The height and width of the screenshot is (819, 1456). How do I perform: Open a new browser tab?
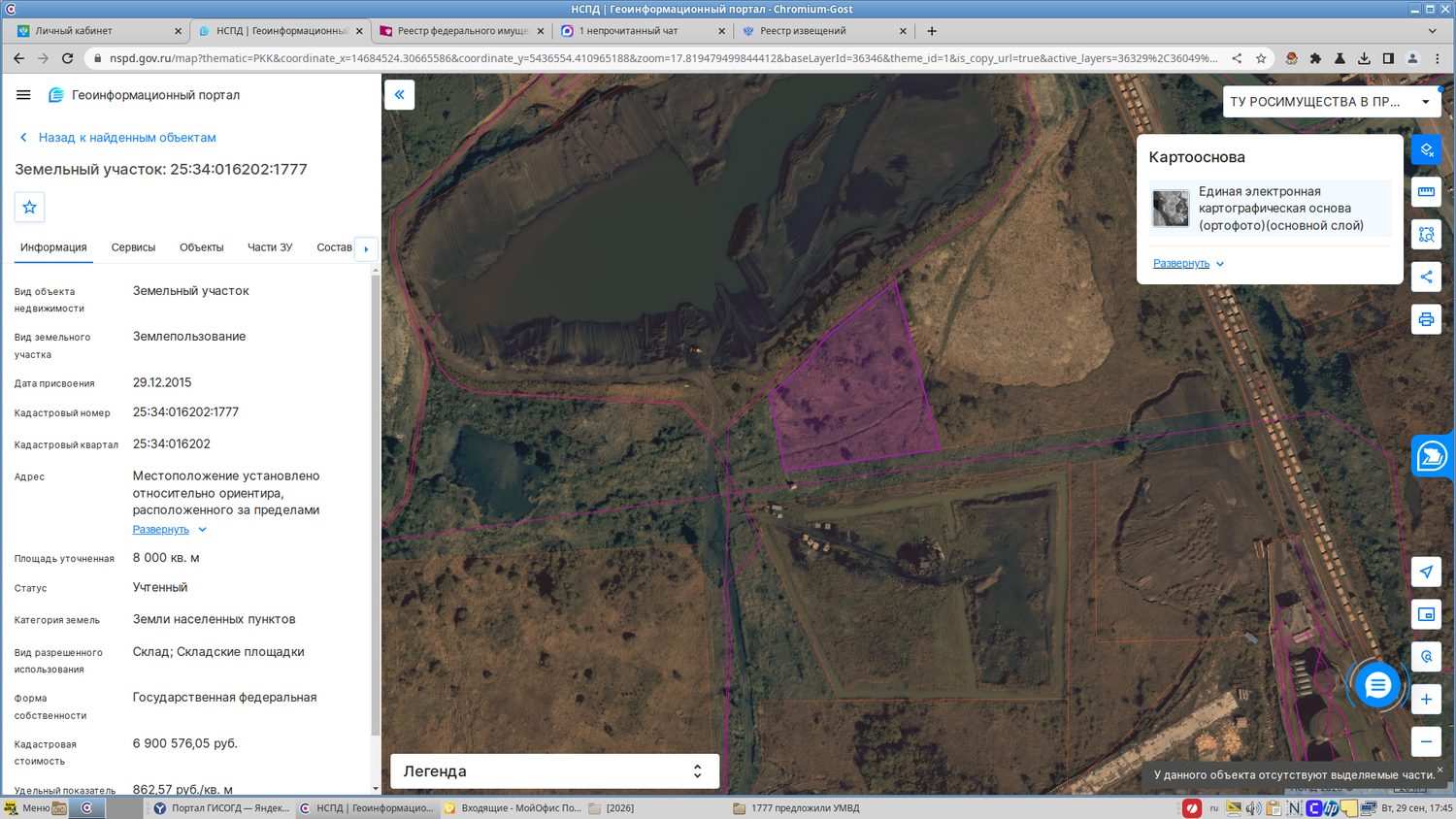932,31
